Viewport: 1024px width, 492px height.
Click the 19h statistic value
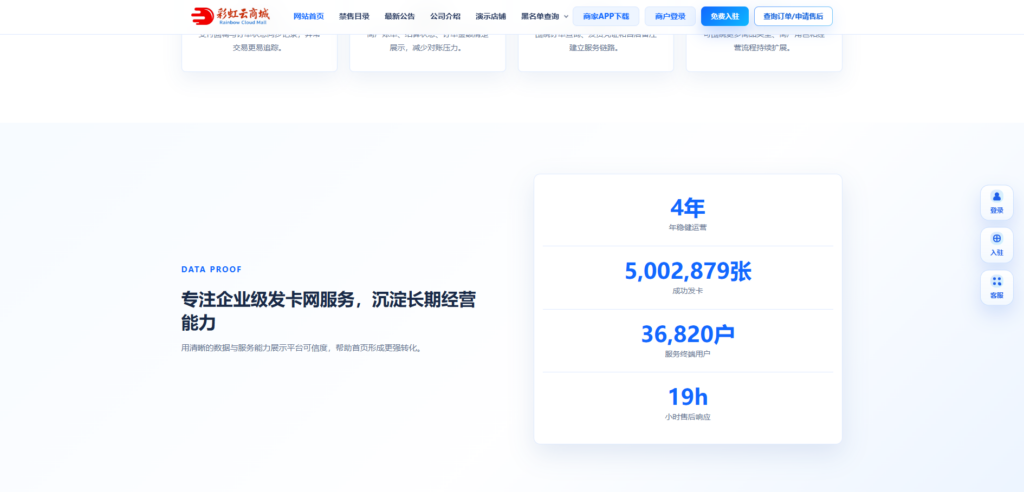[688, 397]
